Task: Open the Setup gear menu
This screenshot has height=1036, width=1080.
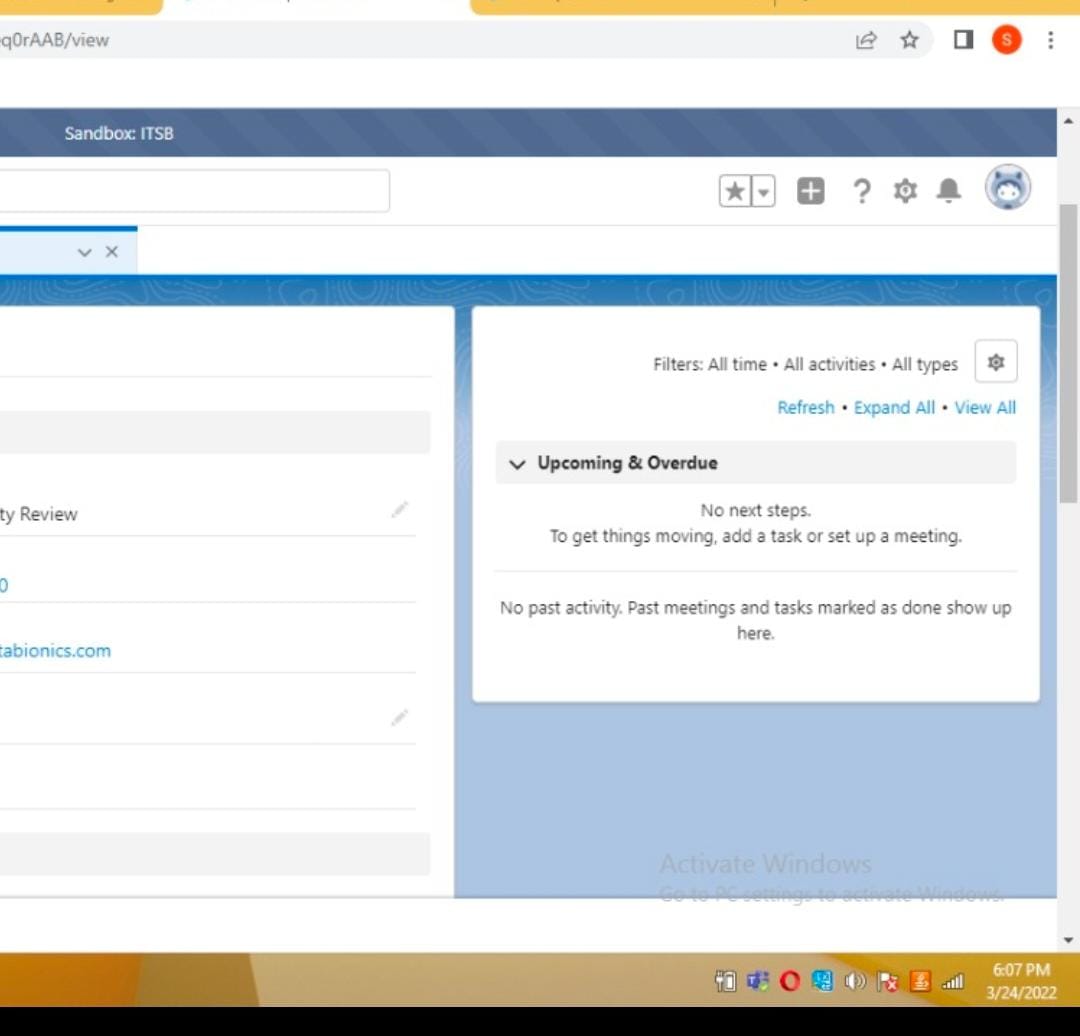Action: tap(905, 190)
